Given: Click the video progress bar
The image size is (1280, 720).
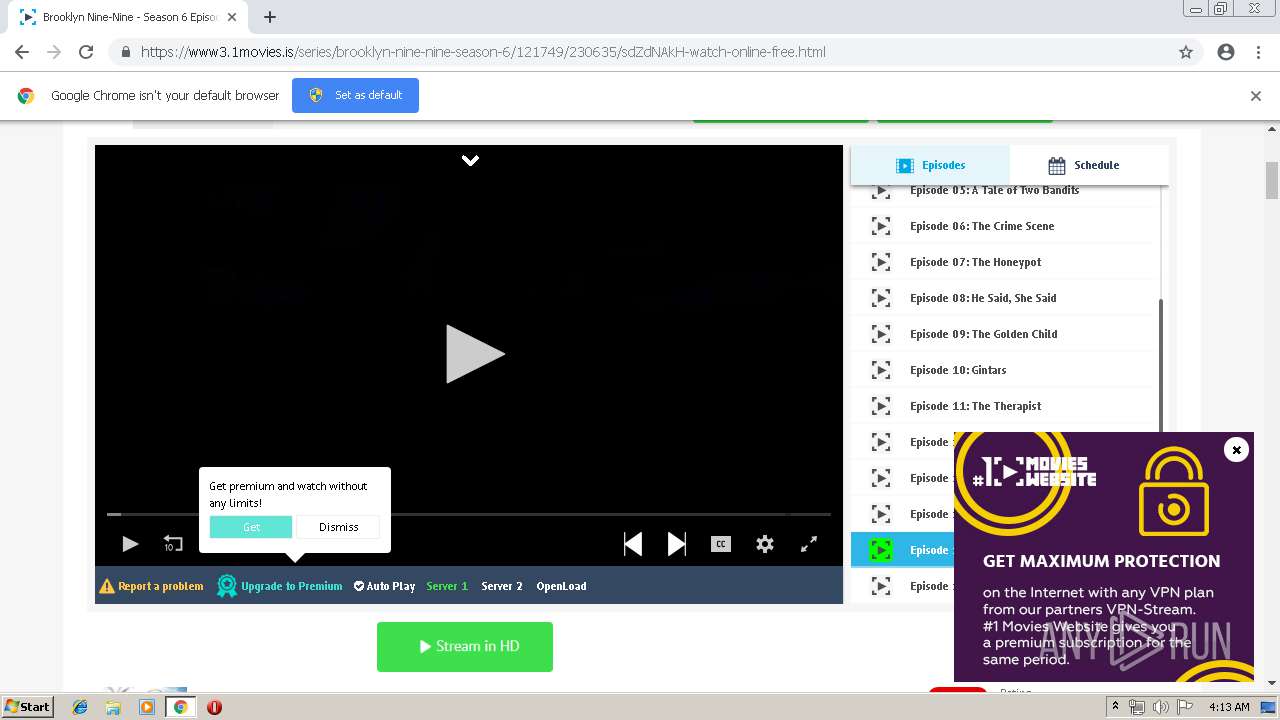Looking at the screenshot, I should [x=469, y=514].
